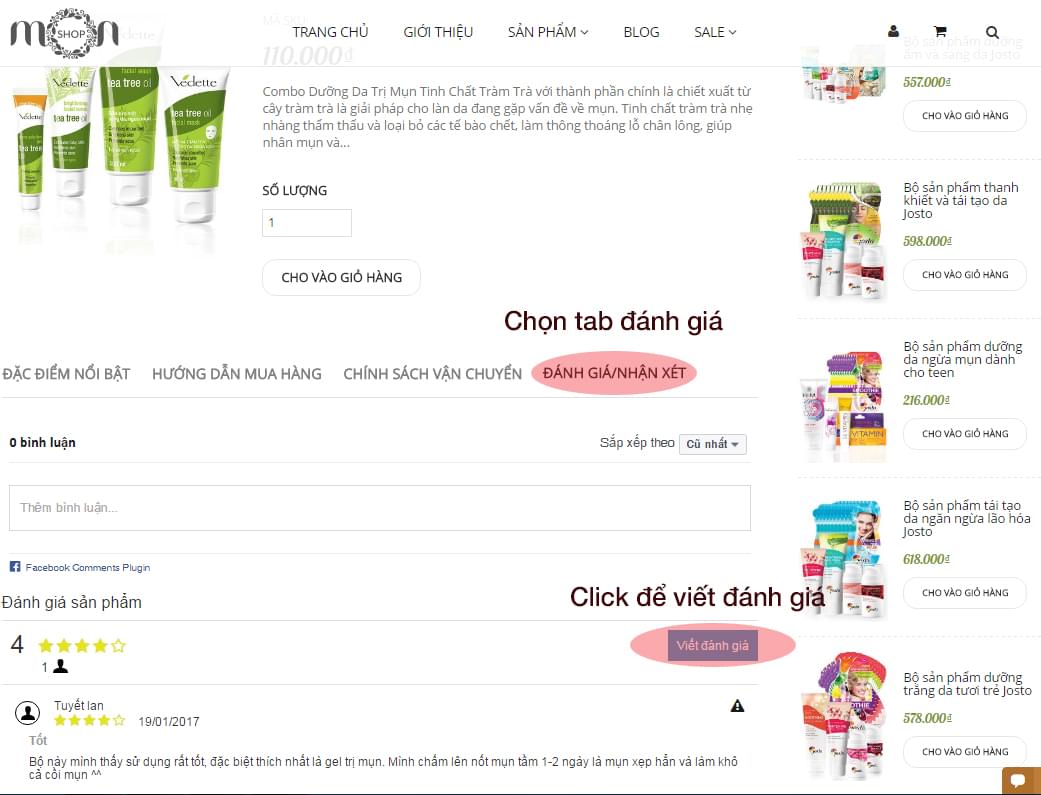
Task: Expand the SẢN PHẨM menu
Action: [x=548, y=32]
